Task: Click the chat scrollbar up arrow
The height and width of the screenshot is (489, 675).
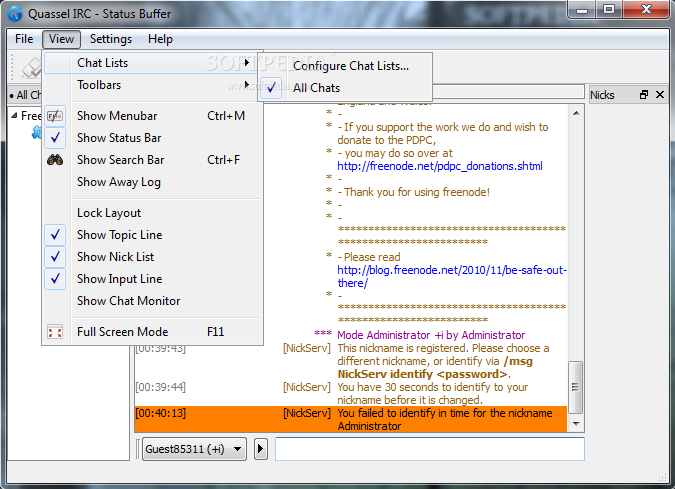Action: pos(576,113)
